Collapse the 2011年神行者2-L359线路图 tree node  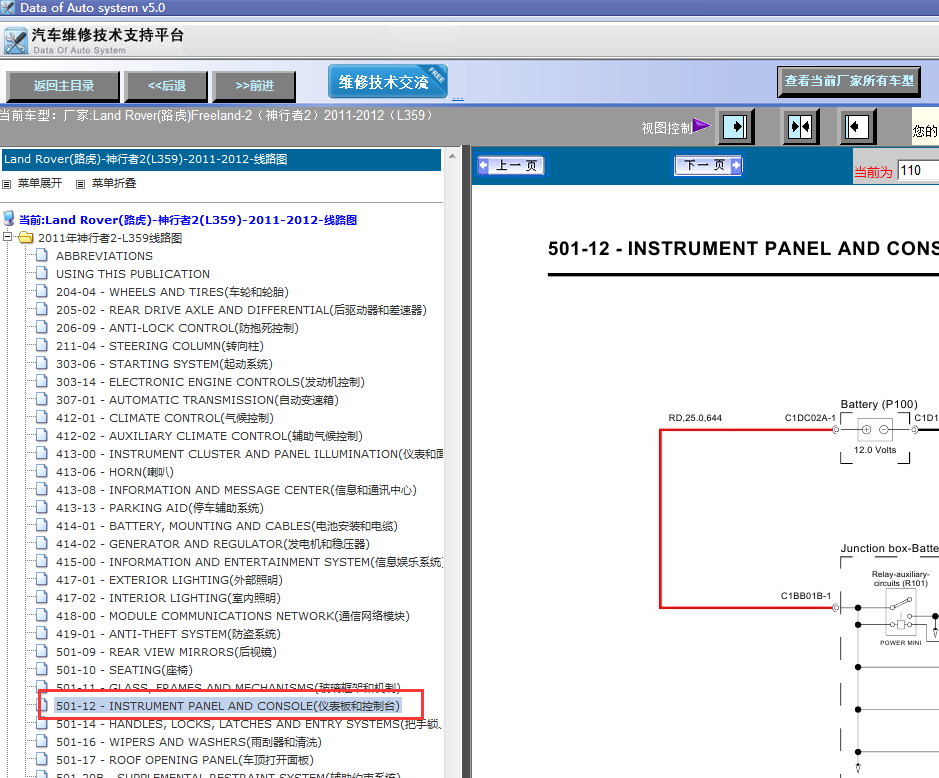(x=8, y=238)
